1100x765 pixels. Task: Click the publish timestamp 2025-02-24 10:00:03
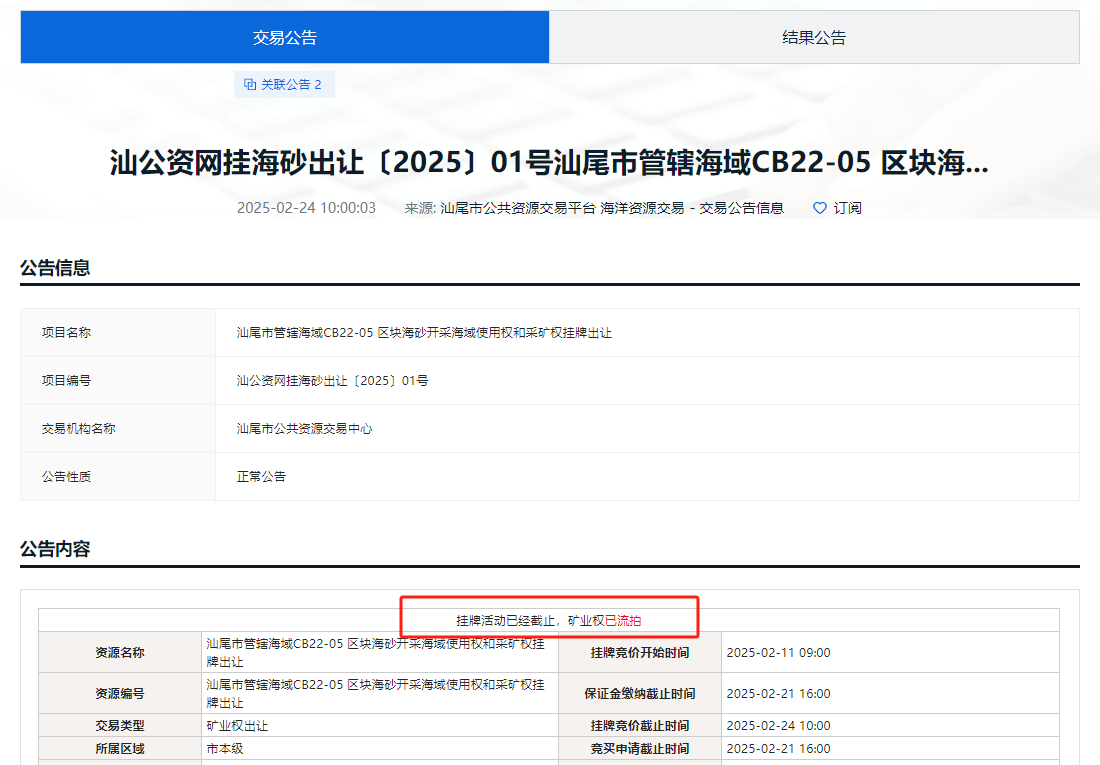coord(306,208)
